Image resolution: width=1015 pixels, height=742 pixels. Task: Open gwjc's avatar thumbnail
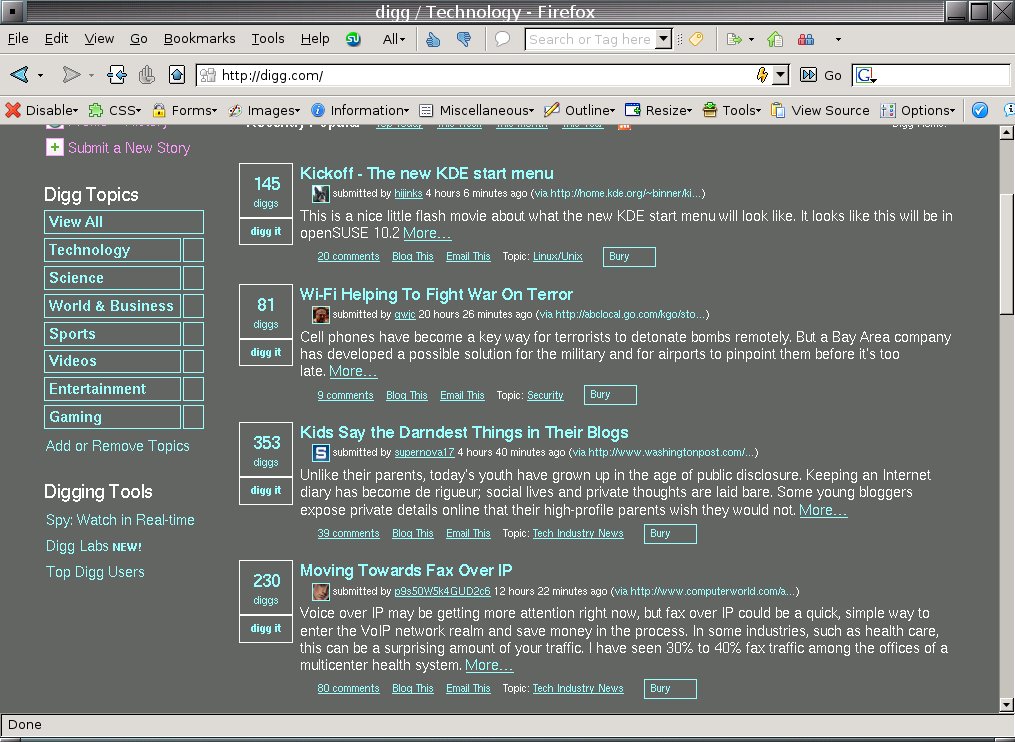[320, 315]
